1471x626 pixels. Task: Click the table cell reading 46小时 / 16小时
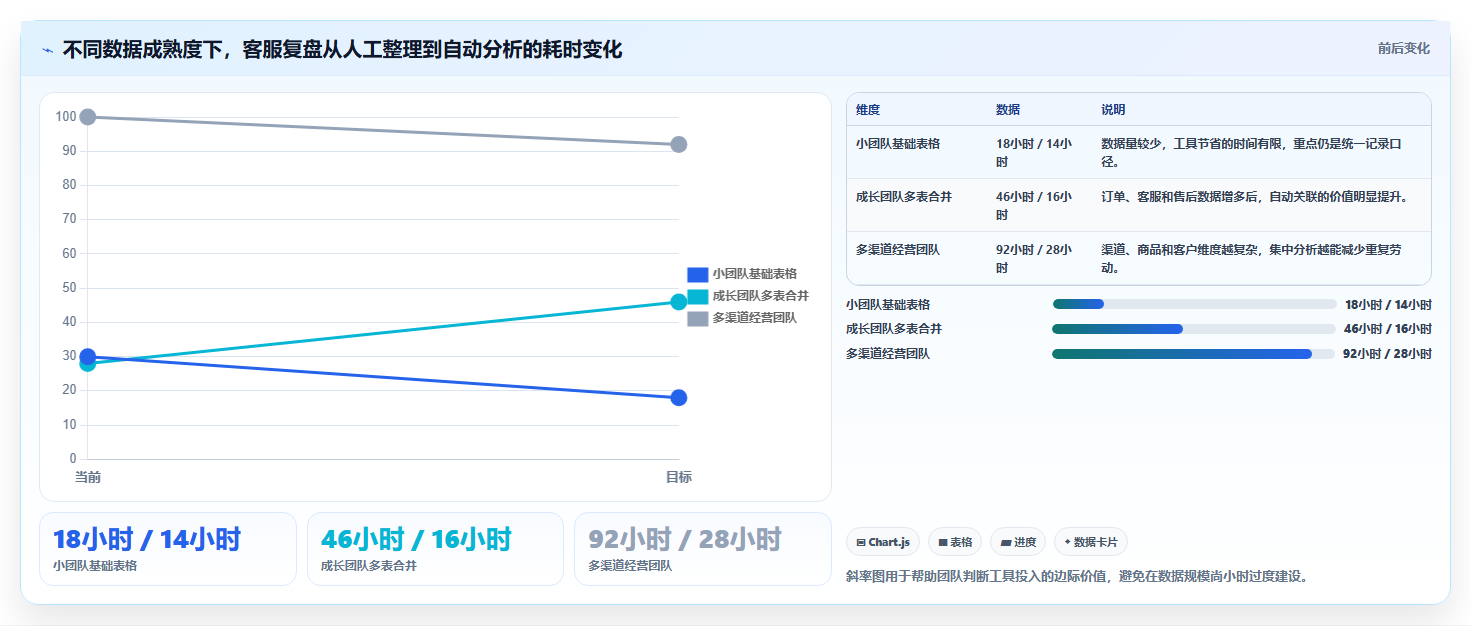pyautogui.click(x=1034, y=206)
